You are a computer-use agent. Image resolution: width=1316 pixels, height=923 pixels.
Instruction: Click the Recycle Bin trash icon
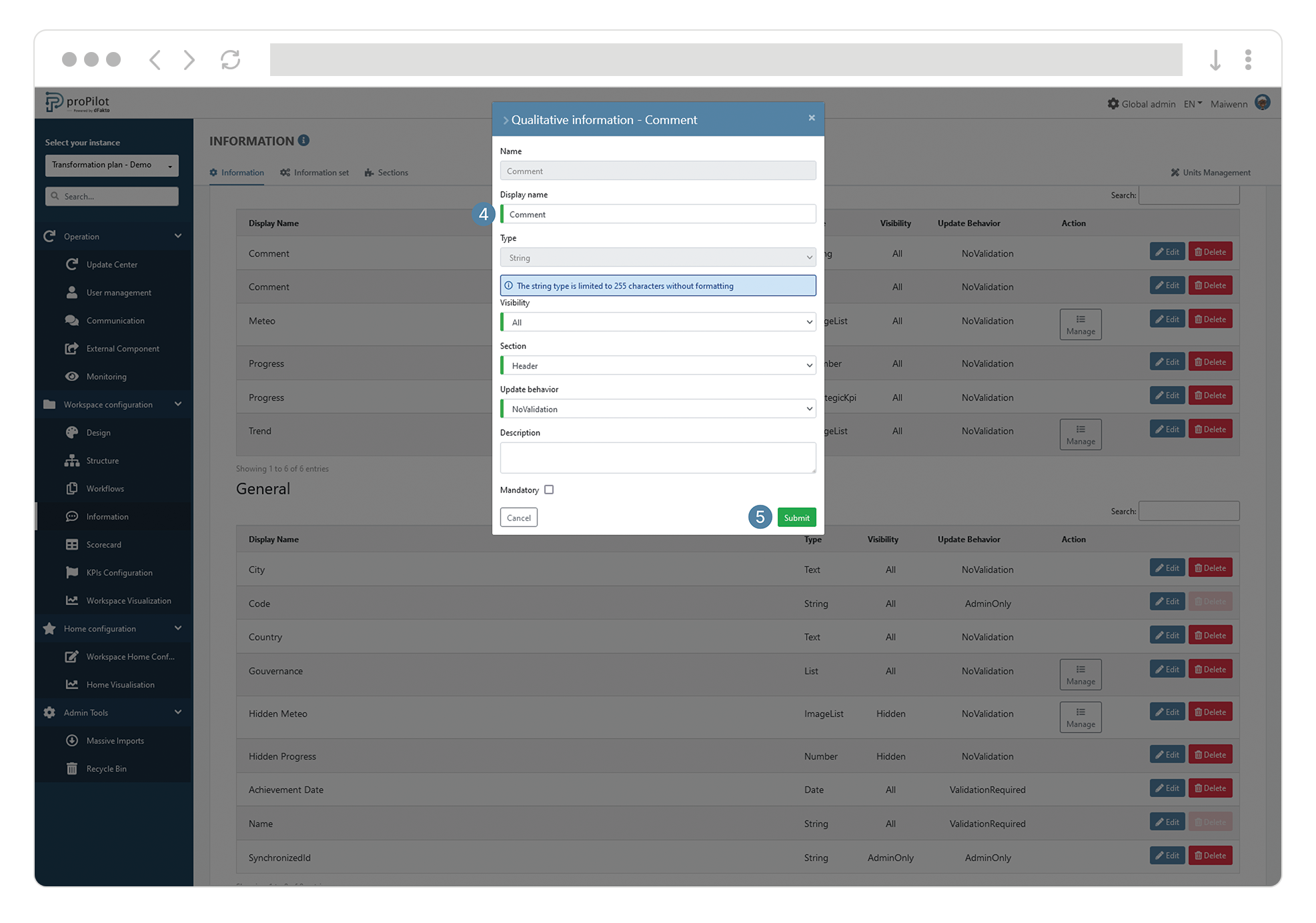click(72, 768)
